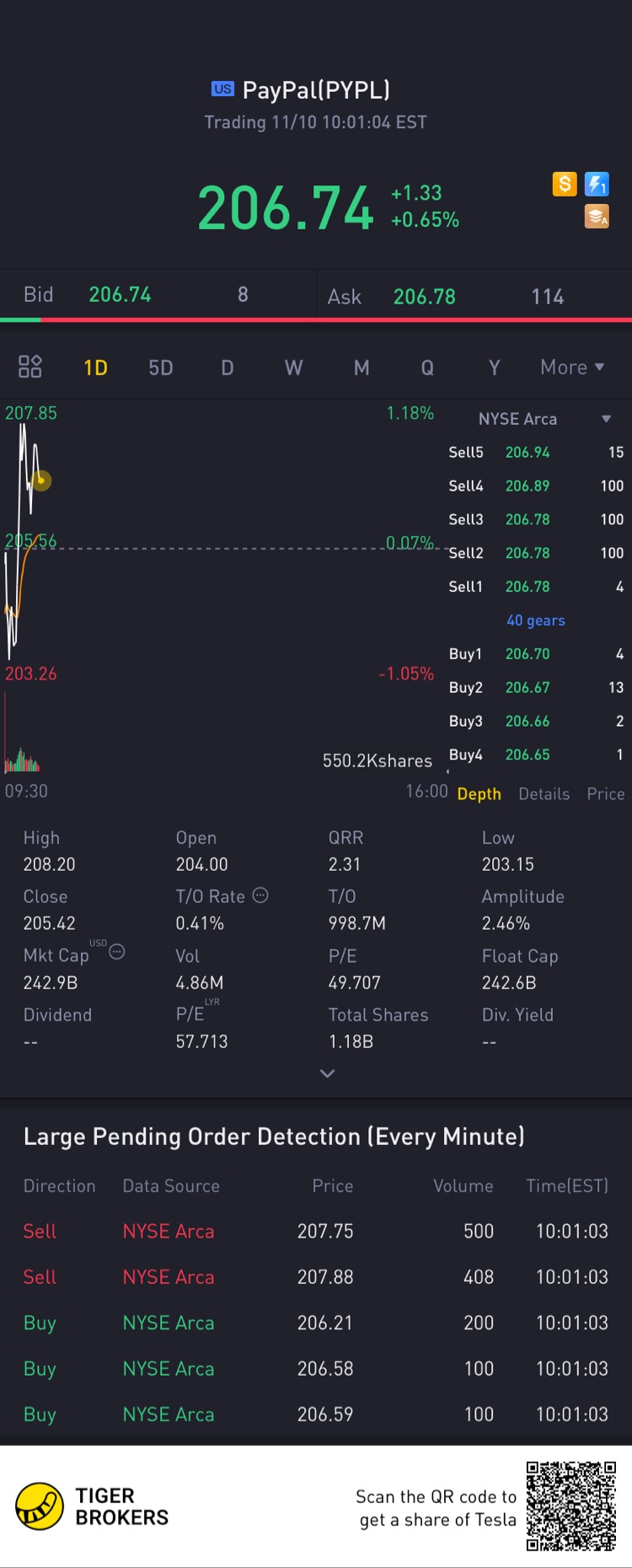Select the Depth tab
Image resolution: width=632 pixels, height=1568 pixels.
479,794
